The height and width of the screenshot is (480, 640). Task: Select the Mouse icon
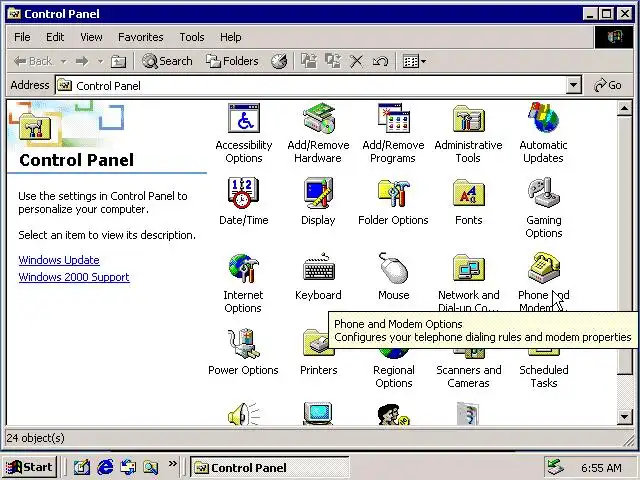click(393, 268)
